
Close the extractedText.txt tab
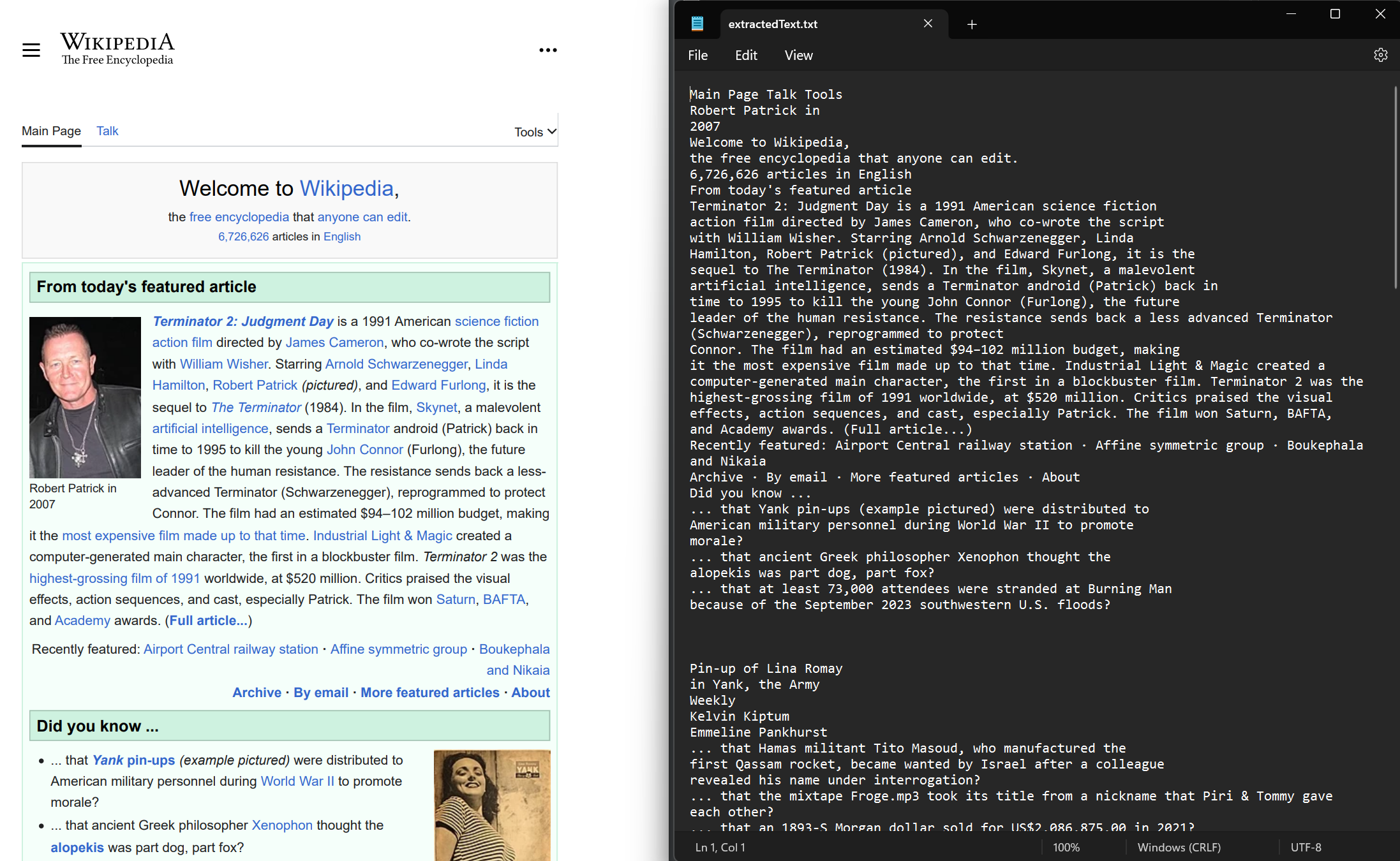click(928, 24)
